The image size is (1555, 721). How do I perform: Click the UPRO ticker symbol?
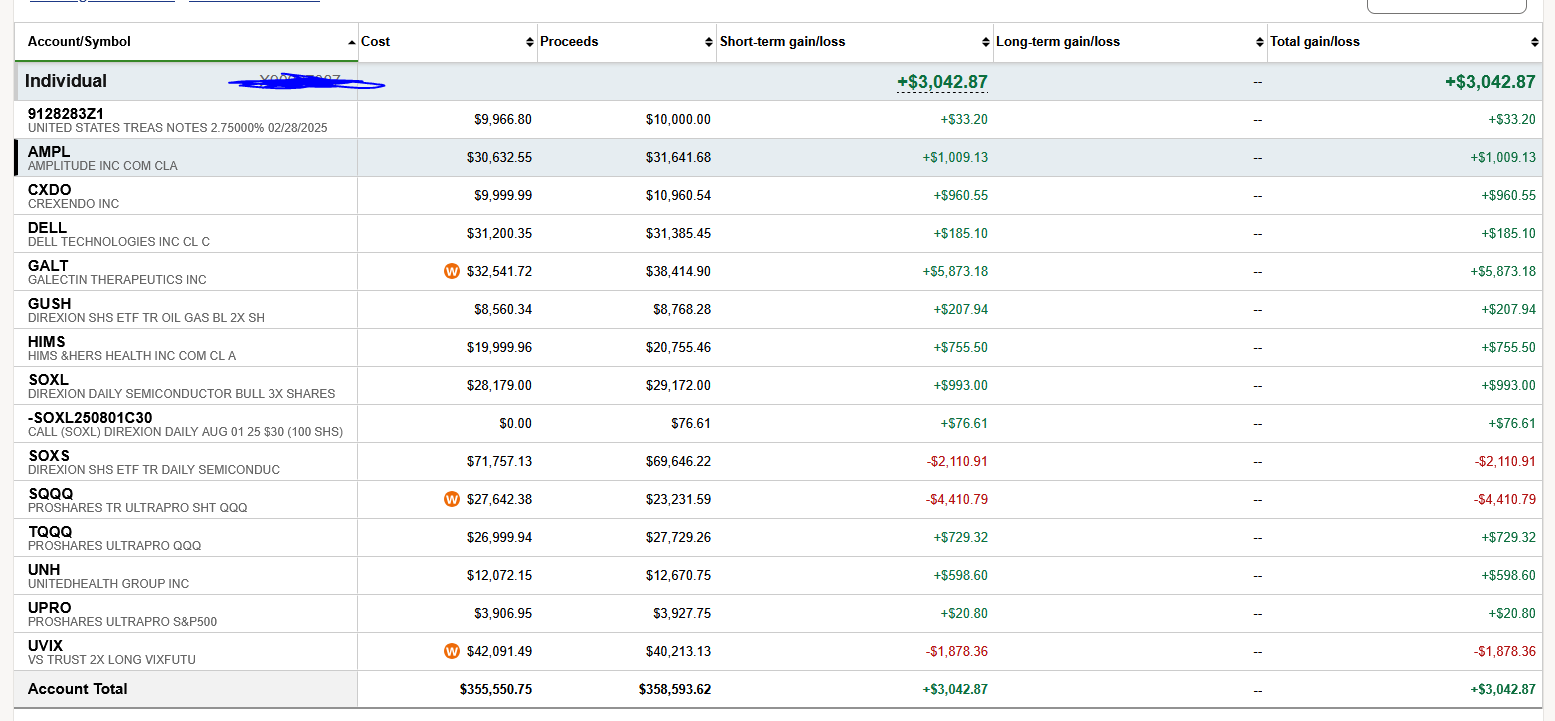point(50,607)
